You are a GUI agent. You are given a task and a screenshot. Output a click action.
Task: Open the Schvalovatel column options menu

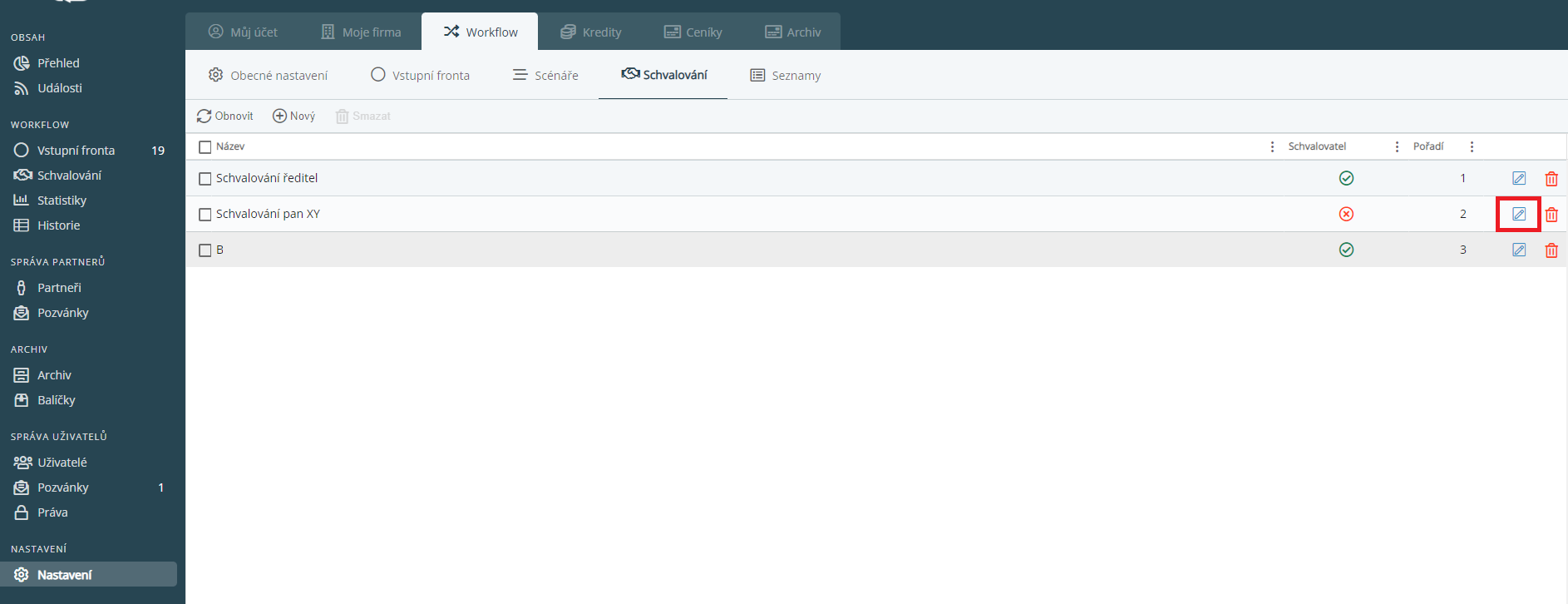(x=1397, y=147)
